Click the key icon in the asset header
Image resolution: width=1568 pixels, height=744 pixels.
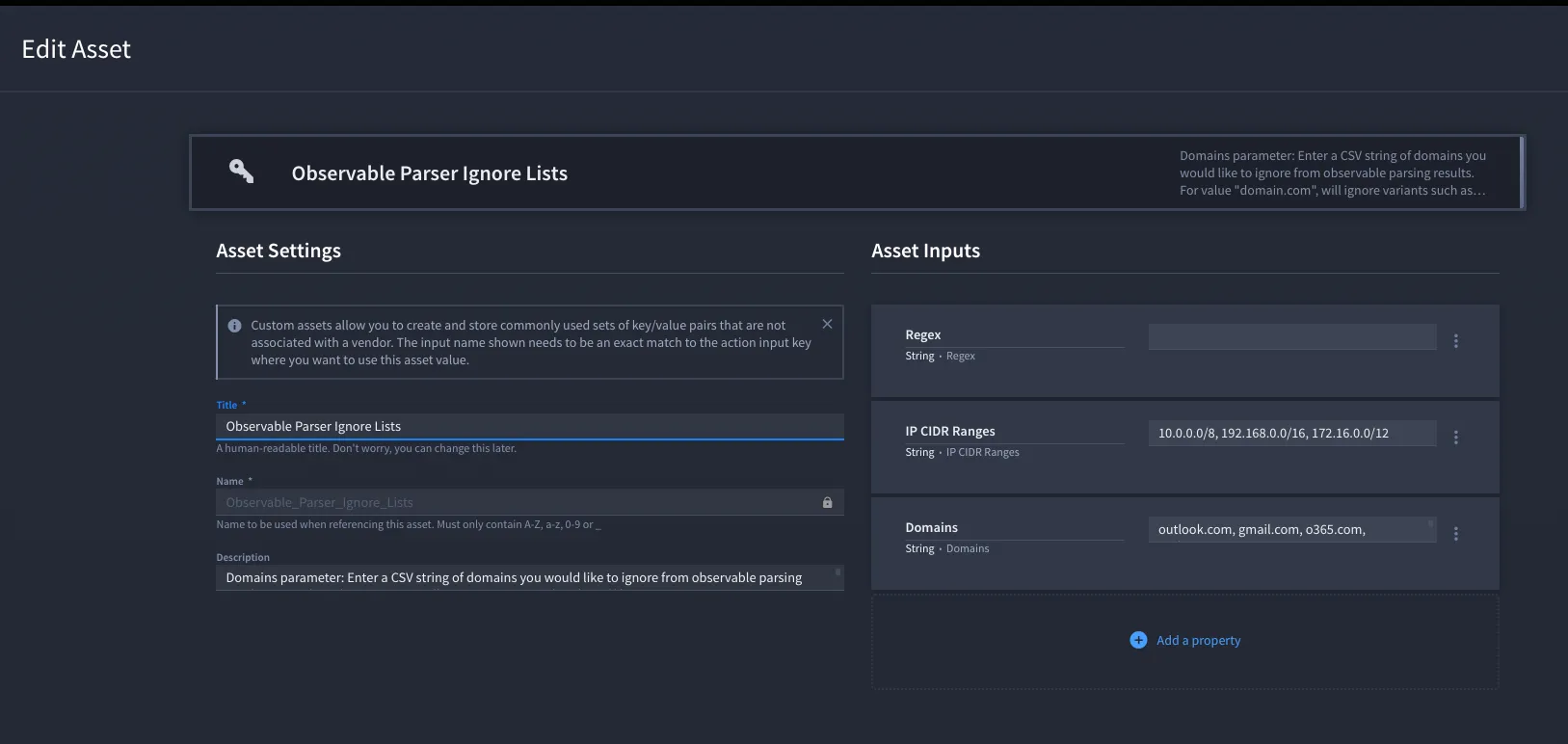click(242, 172)
